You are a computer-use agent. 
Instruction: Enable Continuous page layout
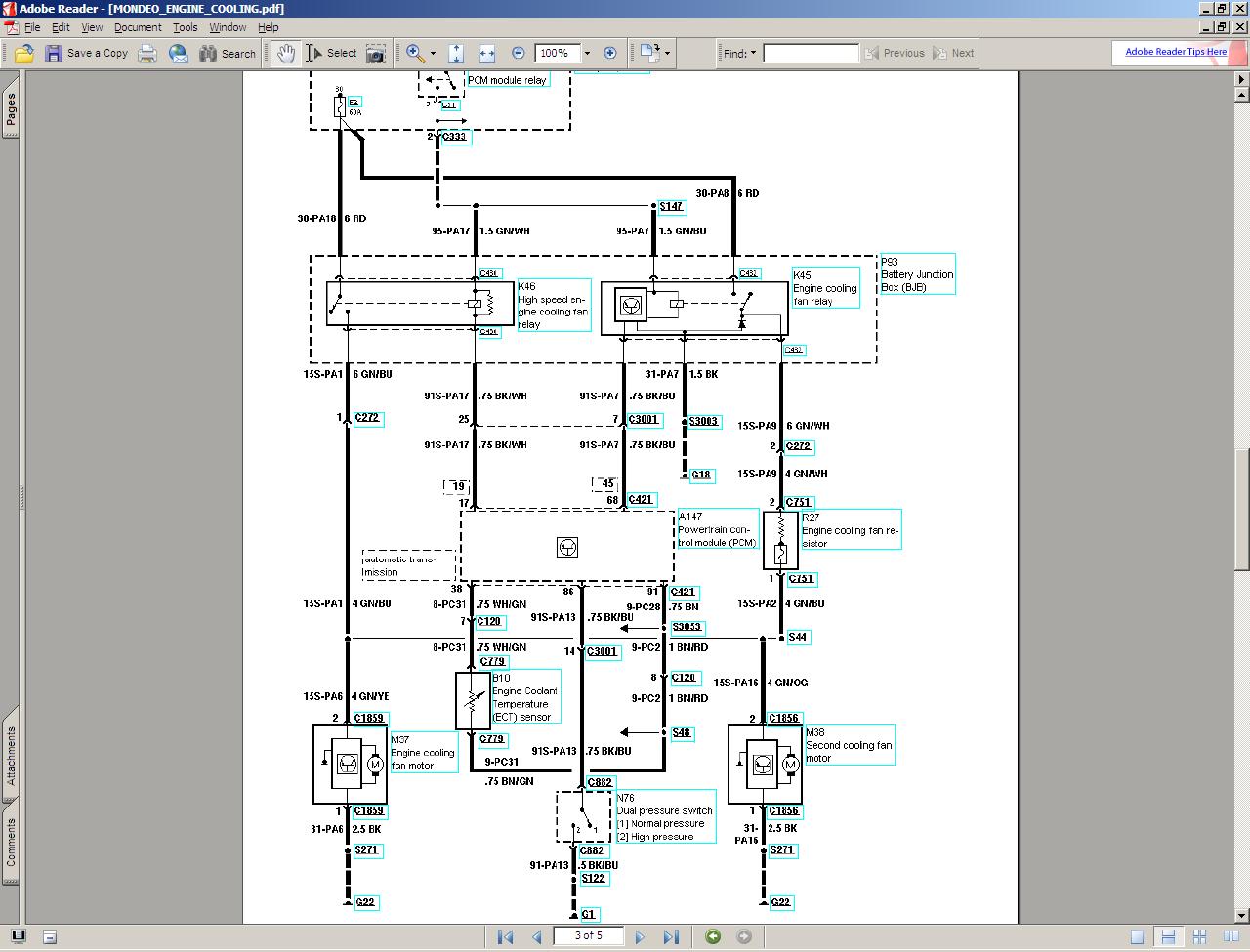[x=1168, y=937]
